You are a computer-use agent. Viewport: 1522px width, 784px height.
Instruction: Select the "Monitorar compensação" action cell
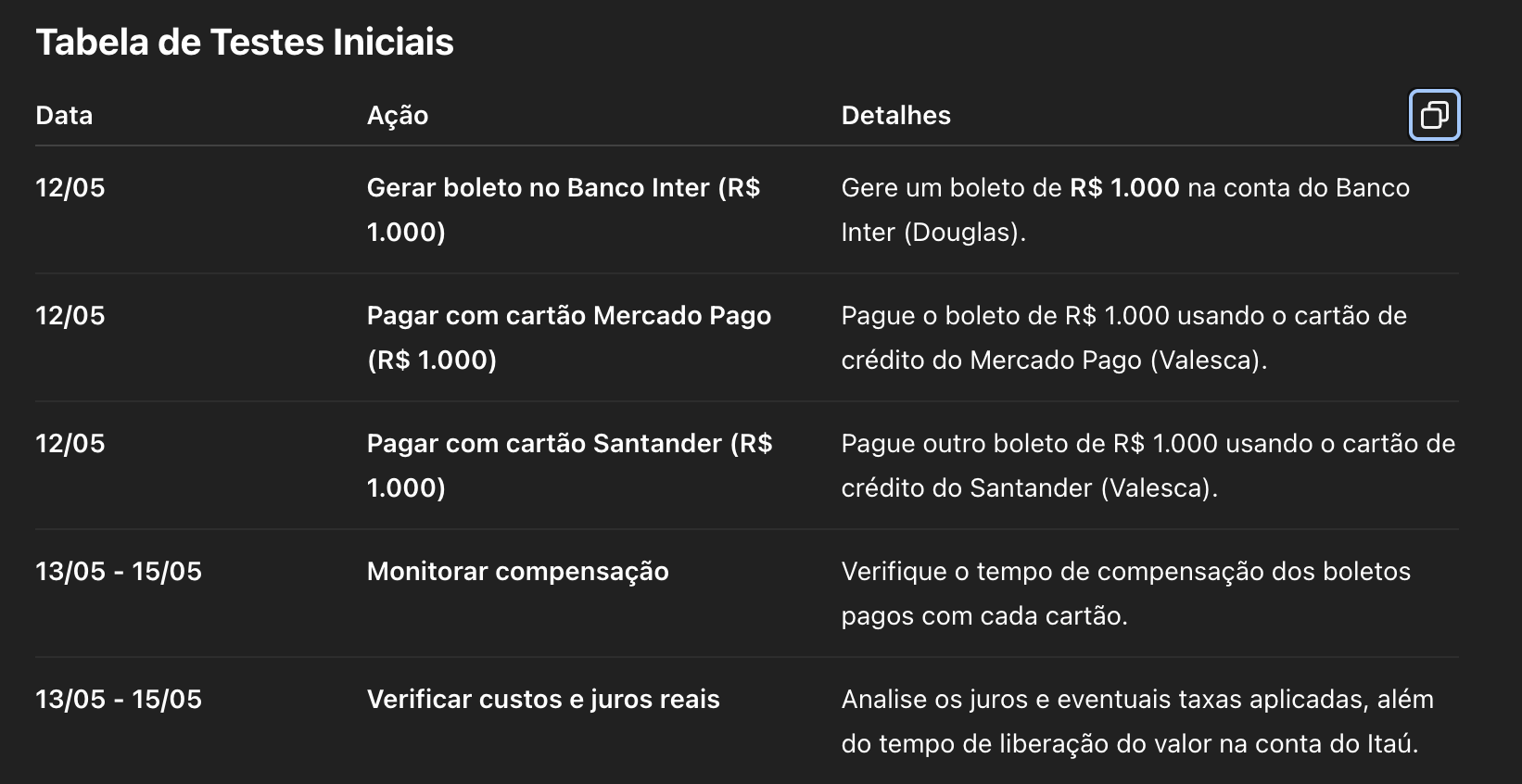pos(517,571)
